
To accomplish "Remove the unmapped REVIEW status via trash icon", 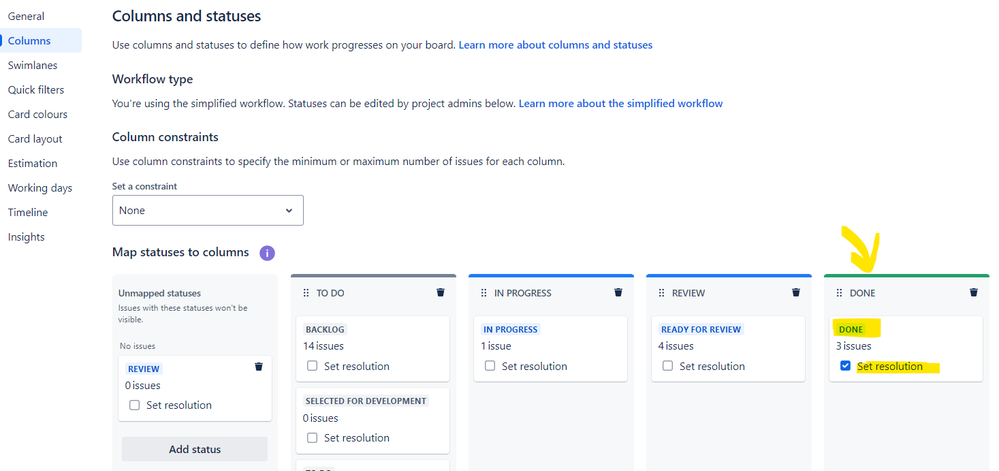I will (259, 366).
